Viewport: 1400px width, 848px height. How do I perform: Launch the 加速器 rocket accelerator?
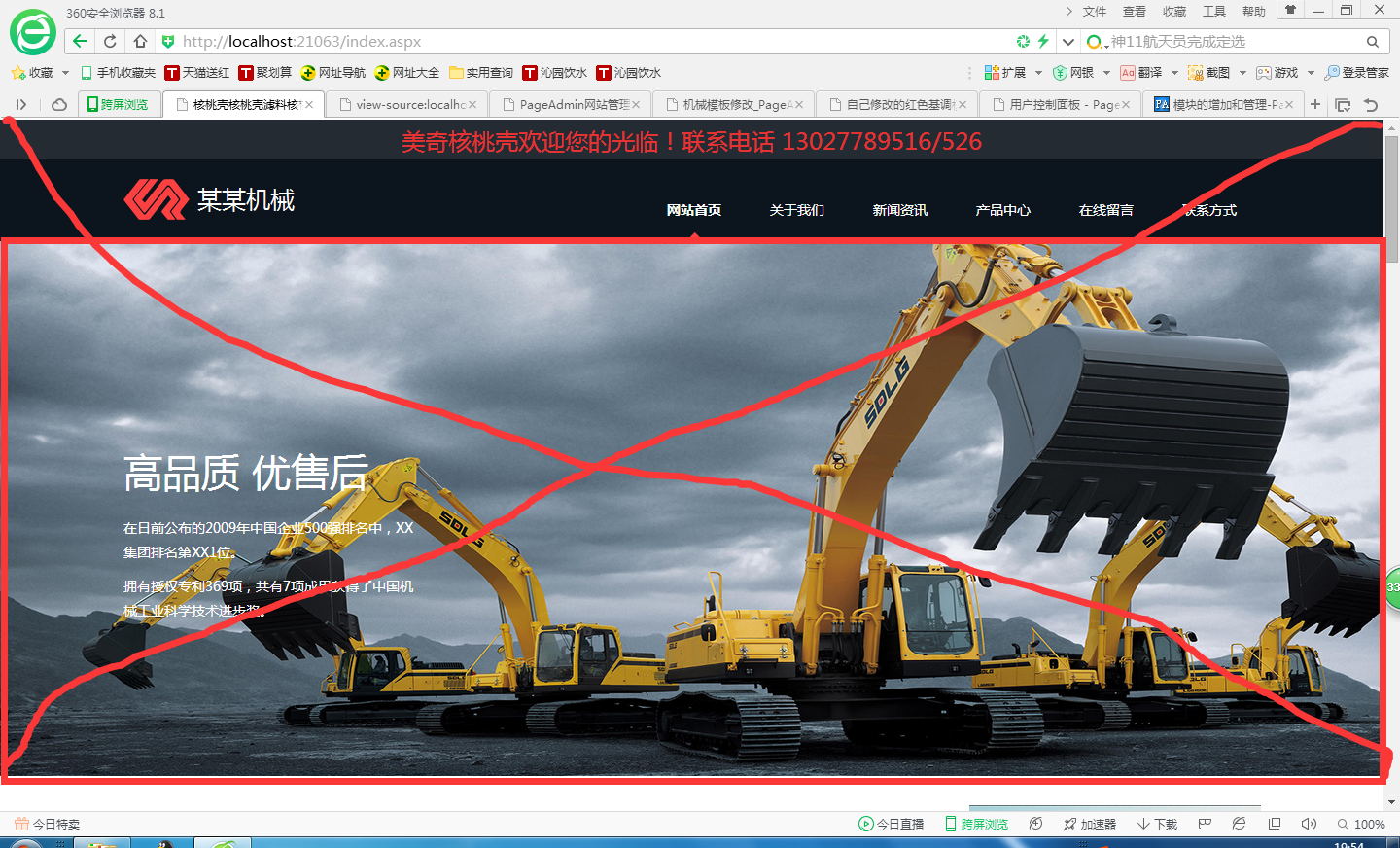click(x=1089, y=824)
